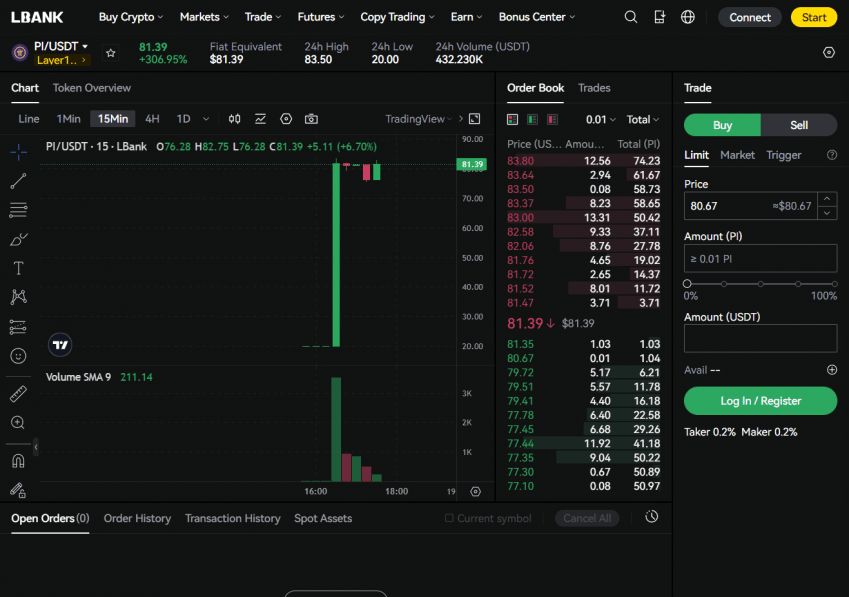The width and height of the screenshot is (849, 597).
Task: Take chart snapshot with camera icon
Action: point(311,119)
